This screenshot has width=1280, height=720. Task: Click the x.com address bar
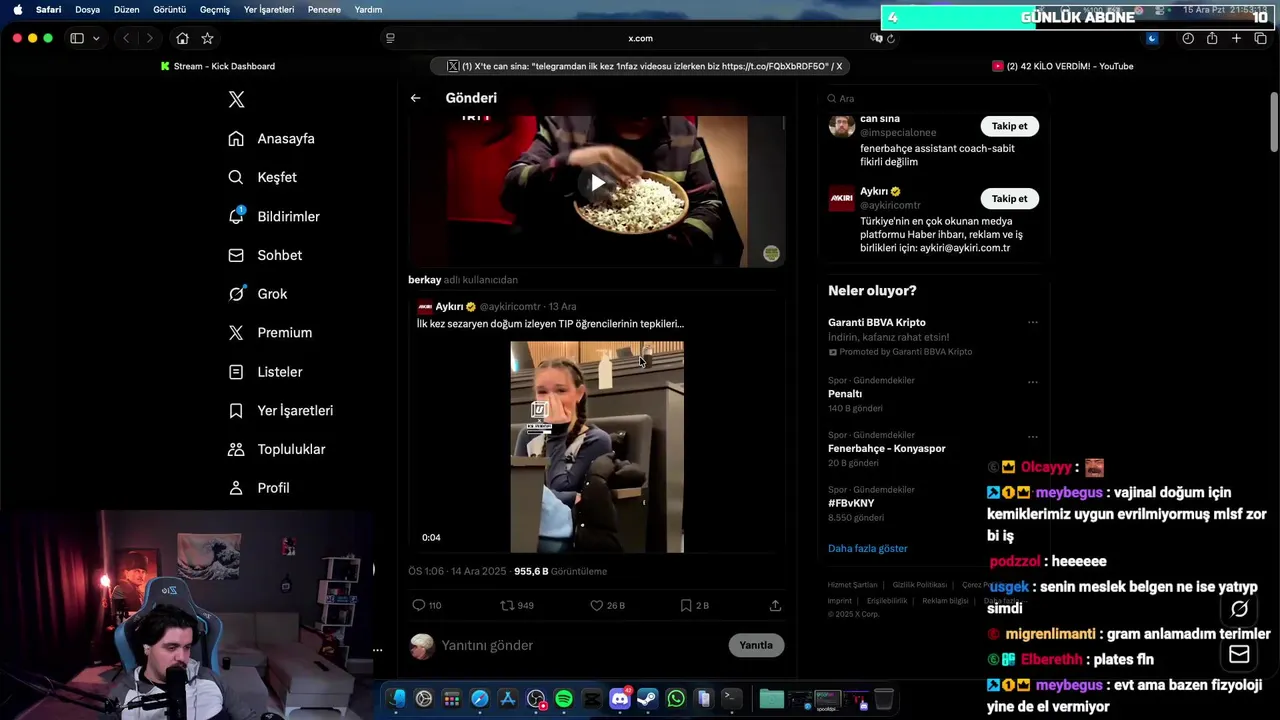(640, 38)
